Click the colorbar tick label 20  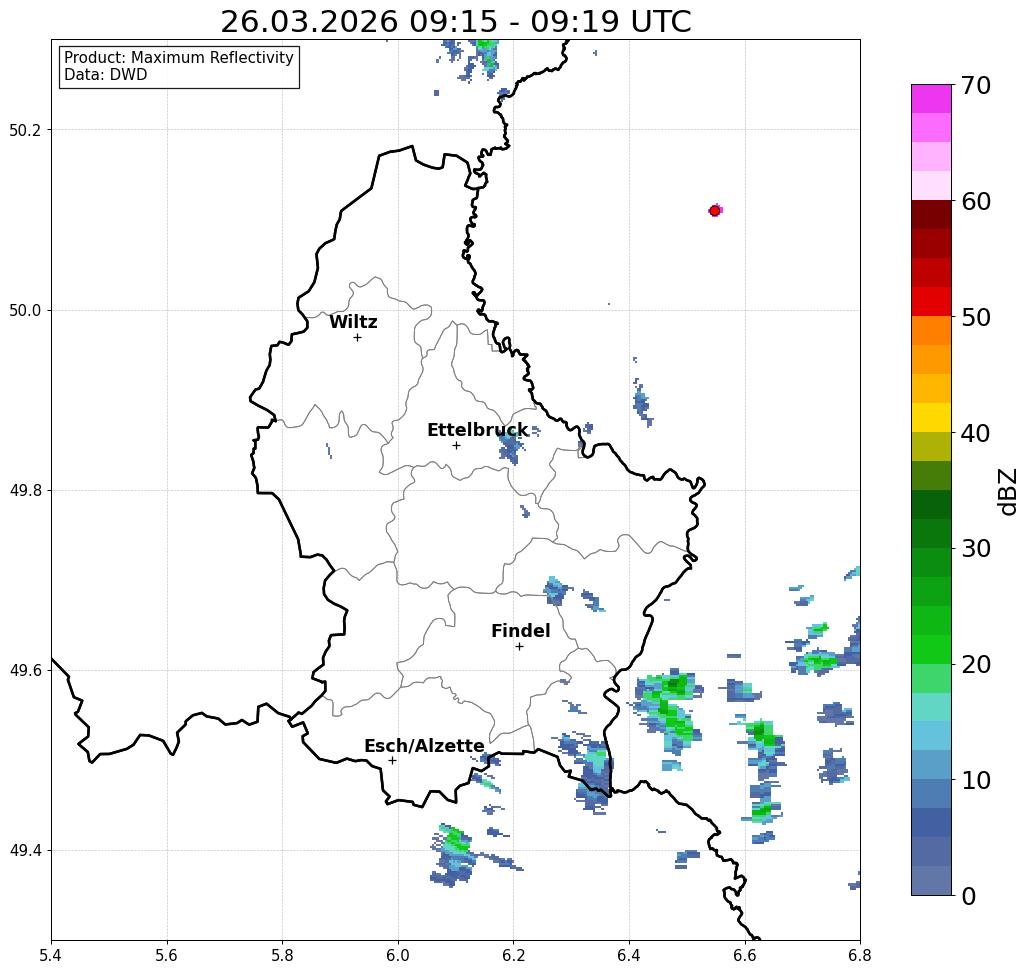[976, 665]
